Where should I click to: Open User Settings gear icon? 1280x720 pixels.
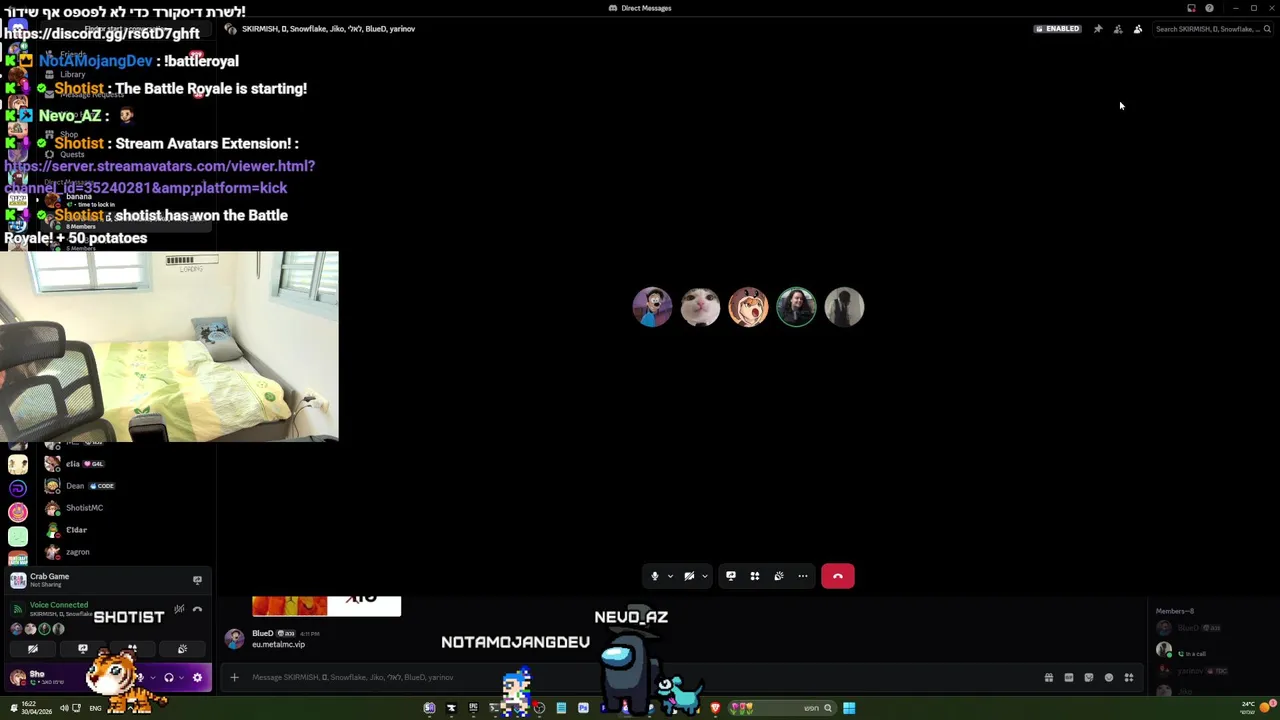pos(197,678)
